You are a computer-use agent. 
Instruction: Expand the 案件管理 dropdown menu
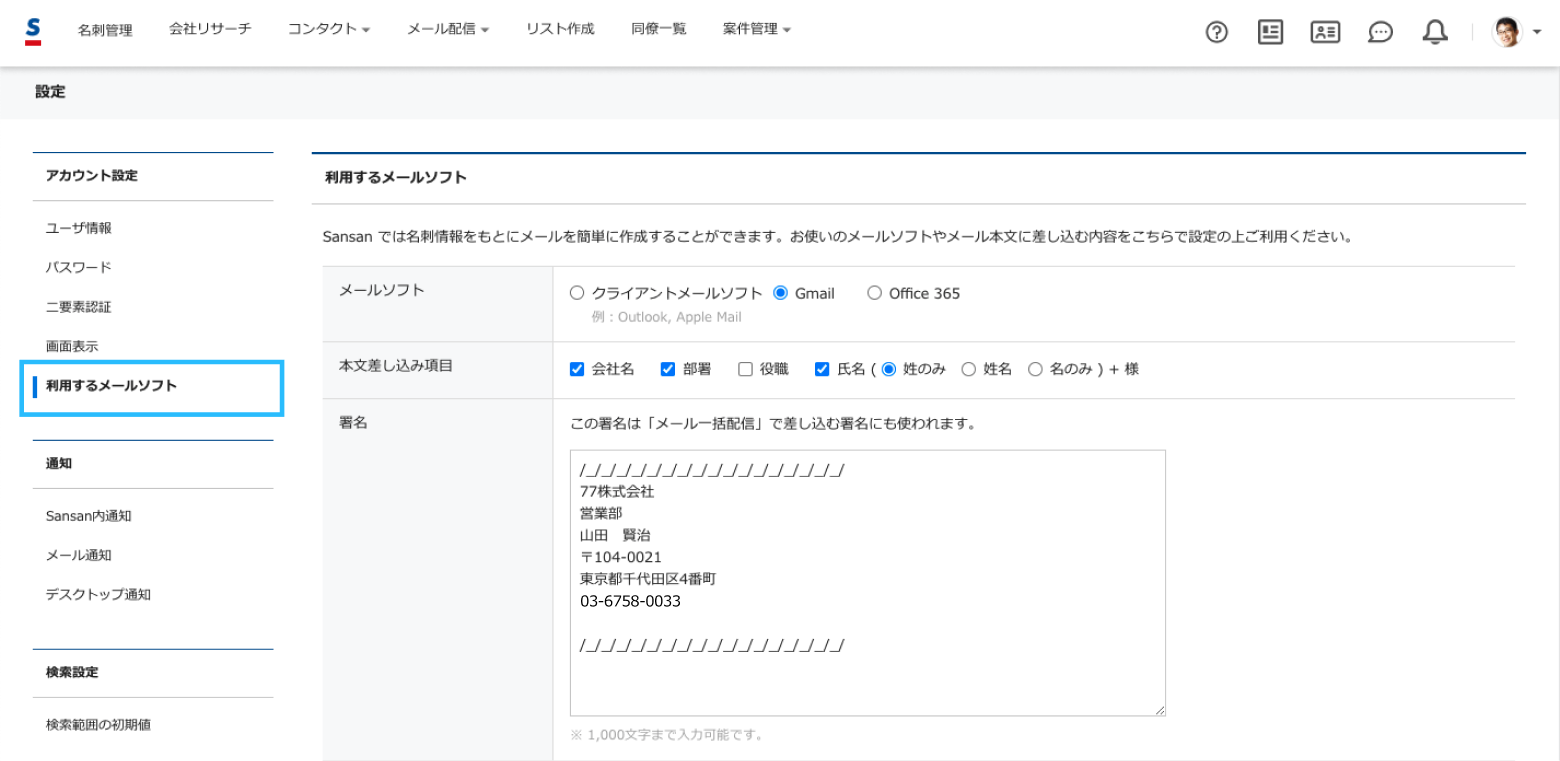tap(757, 29)
